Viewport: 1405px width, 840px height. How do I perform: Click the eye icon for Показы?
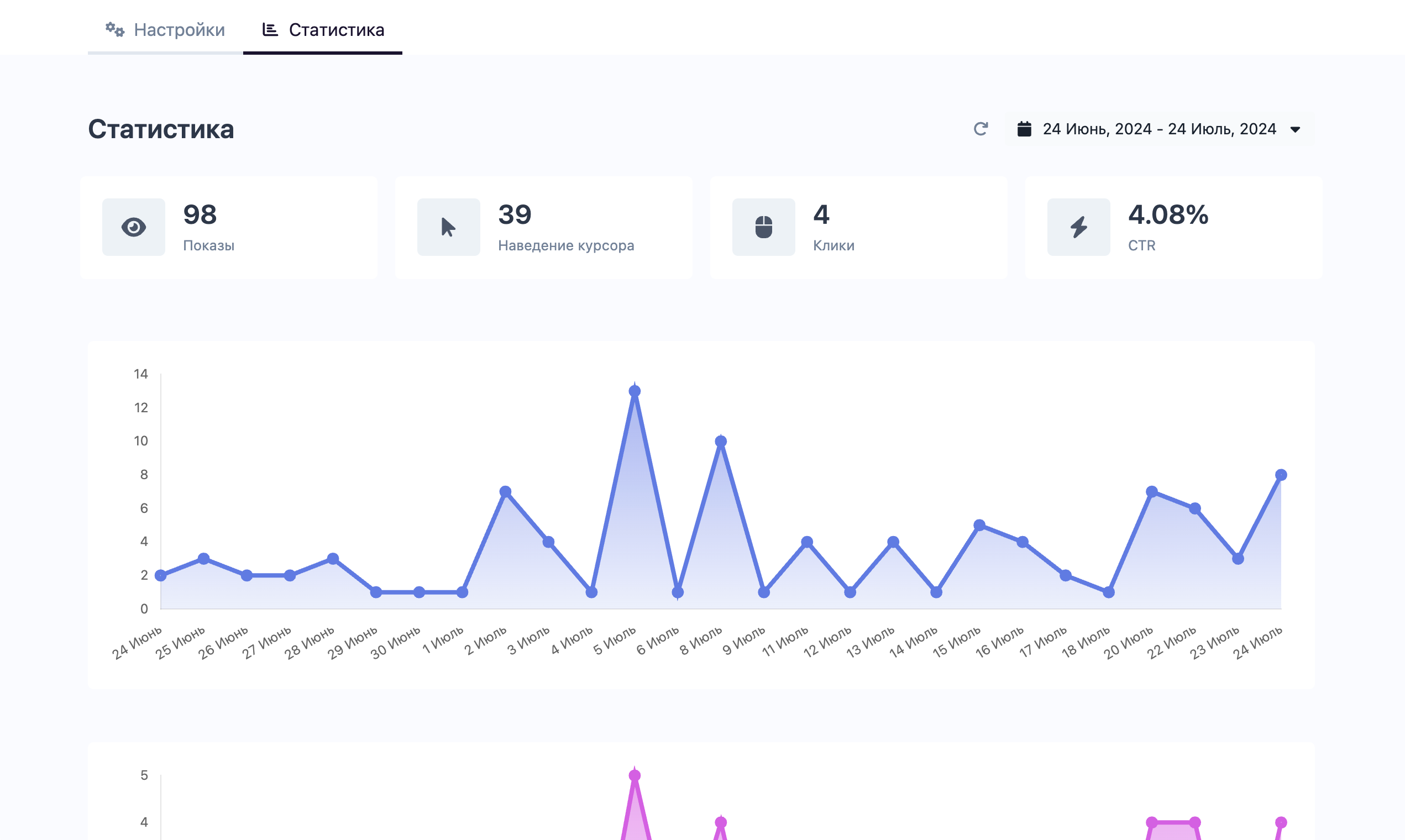pyautogui.click(x=134, y=227)
